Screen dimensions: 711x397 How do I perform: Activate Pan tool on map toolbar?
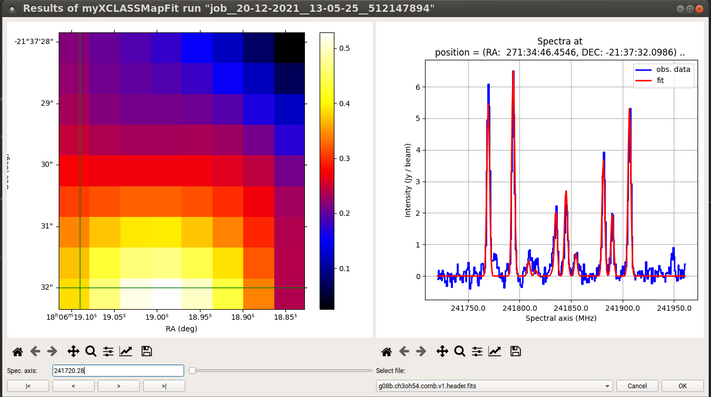point(73,351)
